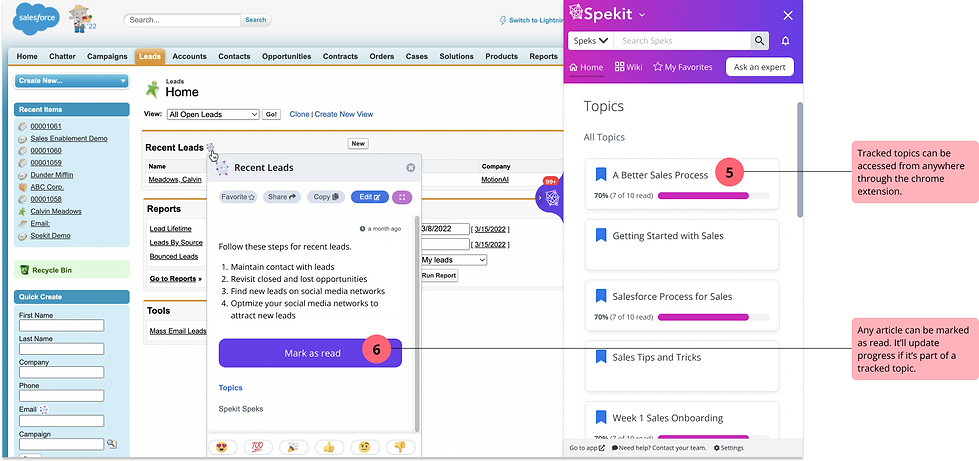Click the Recent Leads popup scrollbar
This screenshot has height=461, width=979.
click(x=417, y=324)
